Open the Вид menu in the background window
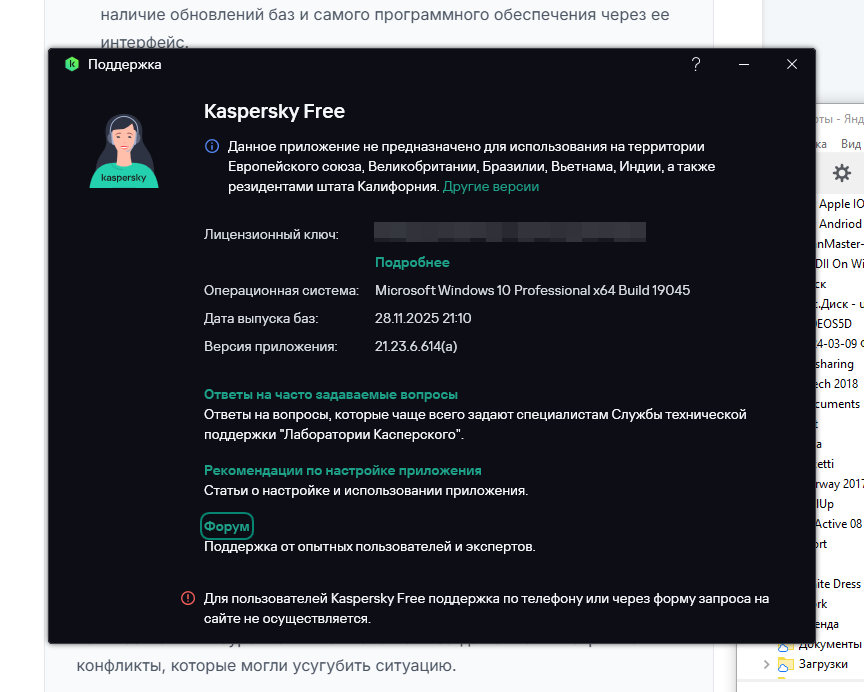Screen dimensions: 864x692 click(850, 143)
